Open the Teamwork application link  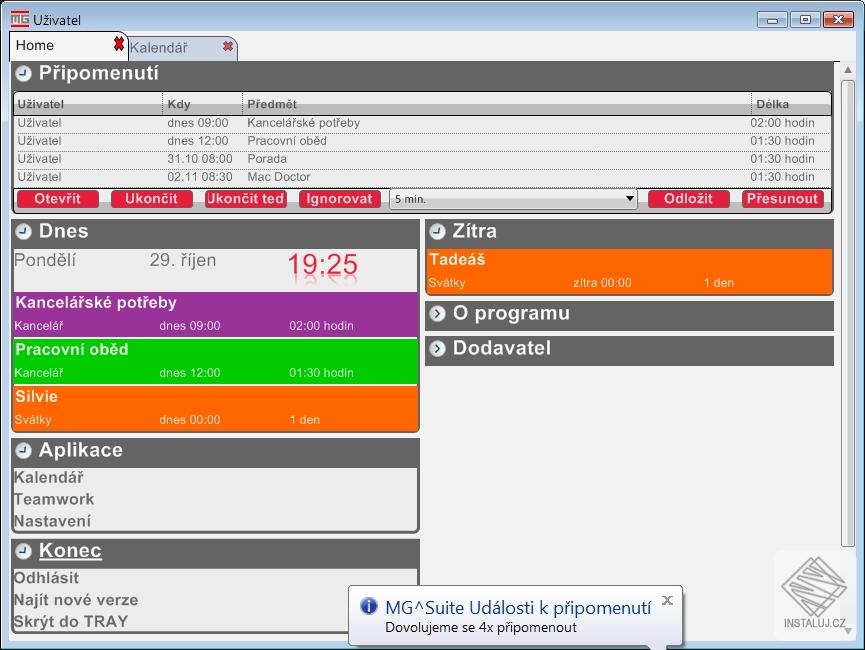pyautogui.click(x=54, y=499)
